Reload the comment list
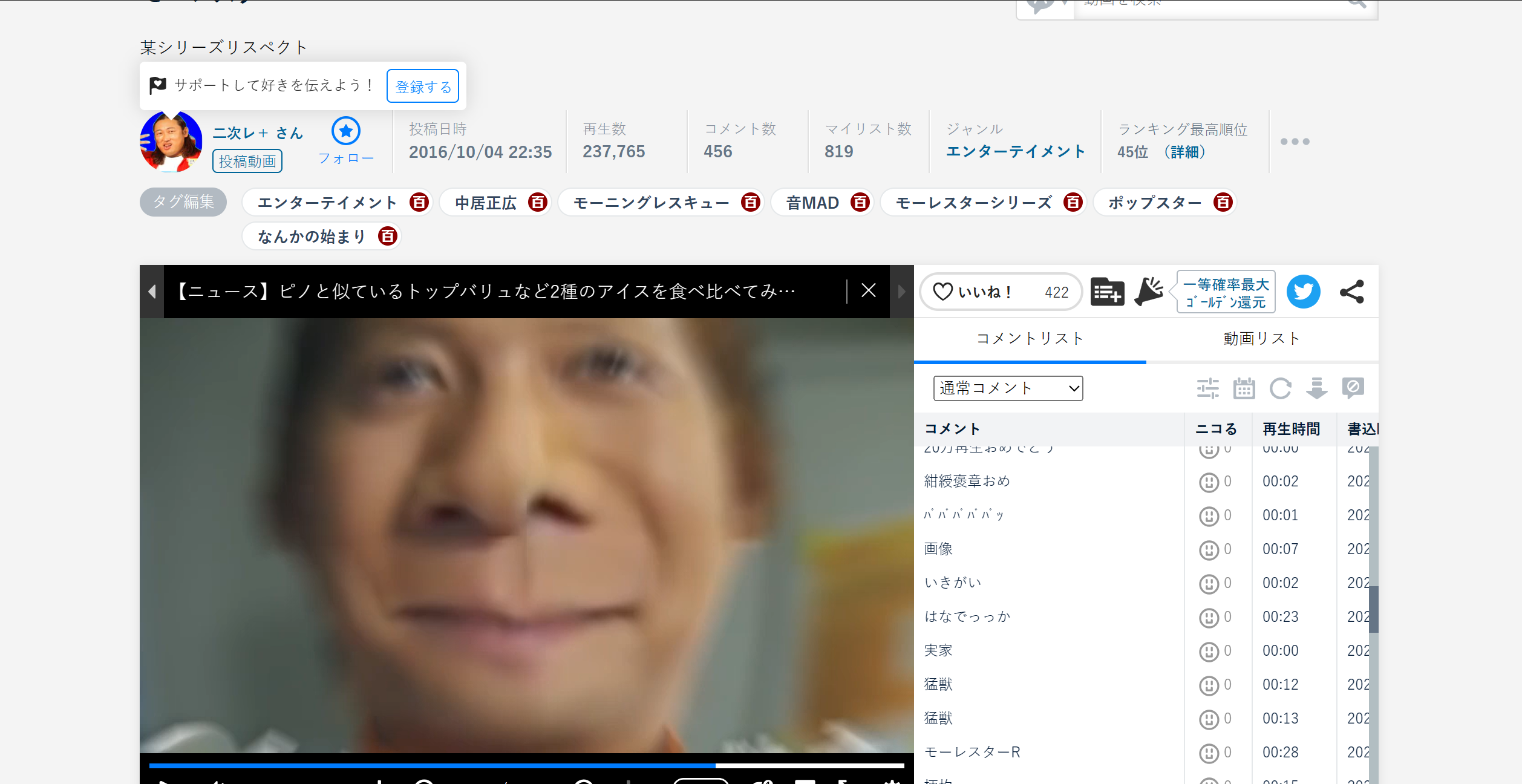This screenshot has height=784, width=1522. tap(1280, 388)
